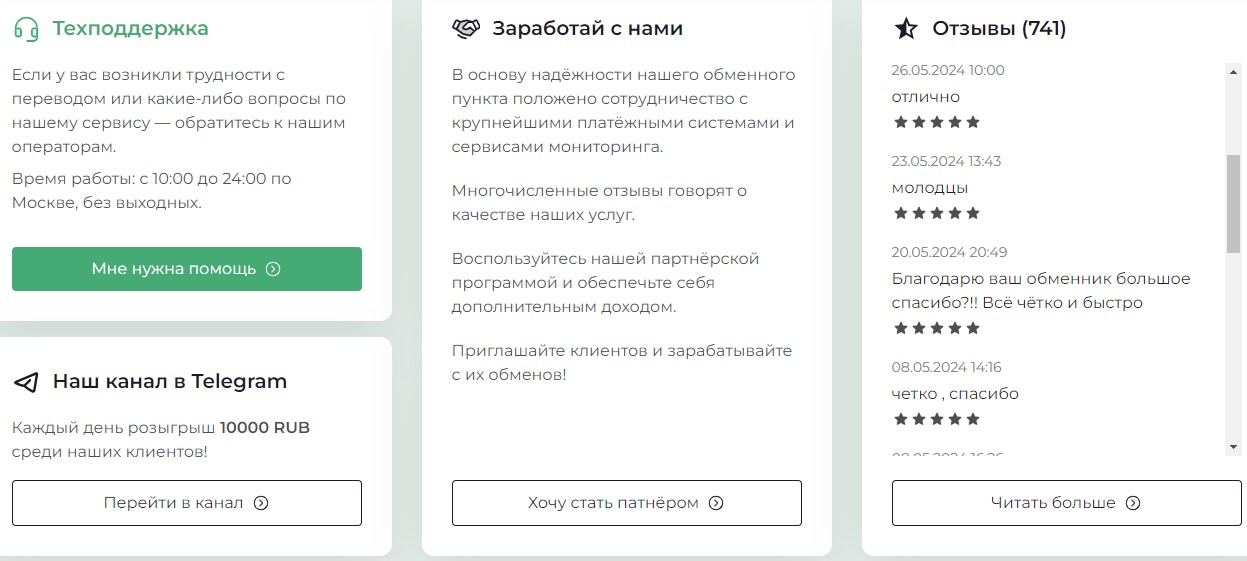Click the star icon beside Отзывы

coord(906,29)
